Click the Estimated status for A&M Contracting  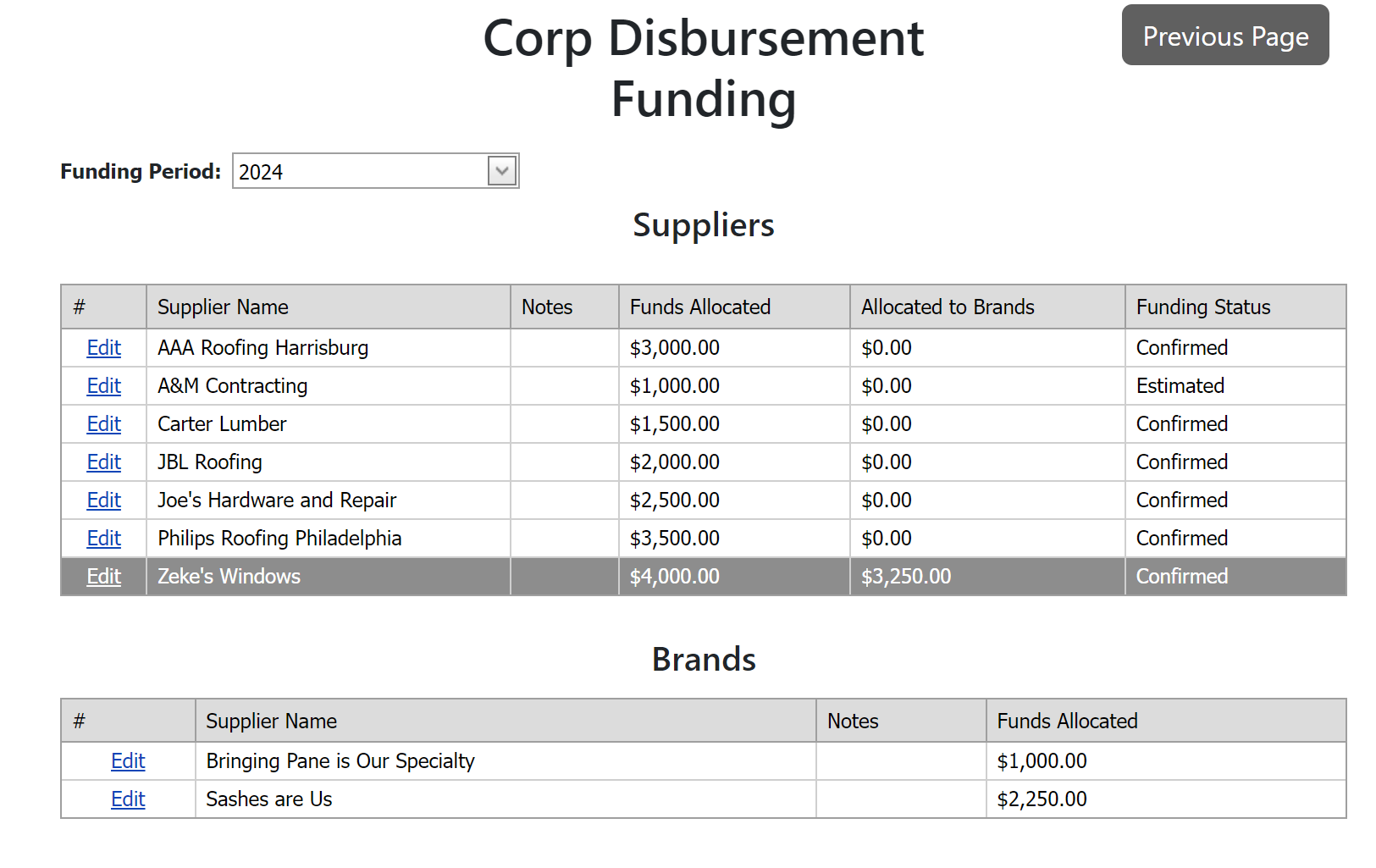[x=1180, y=386]
